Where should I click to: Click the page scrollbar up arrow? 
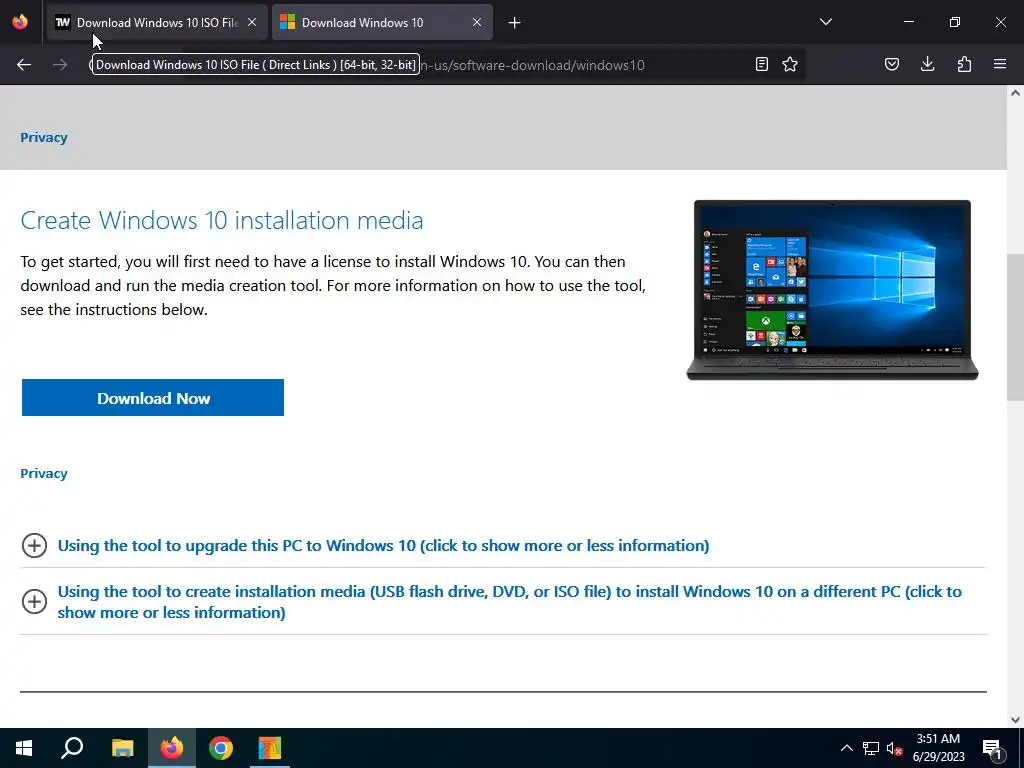[x=1015, y=93]
